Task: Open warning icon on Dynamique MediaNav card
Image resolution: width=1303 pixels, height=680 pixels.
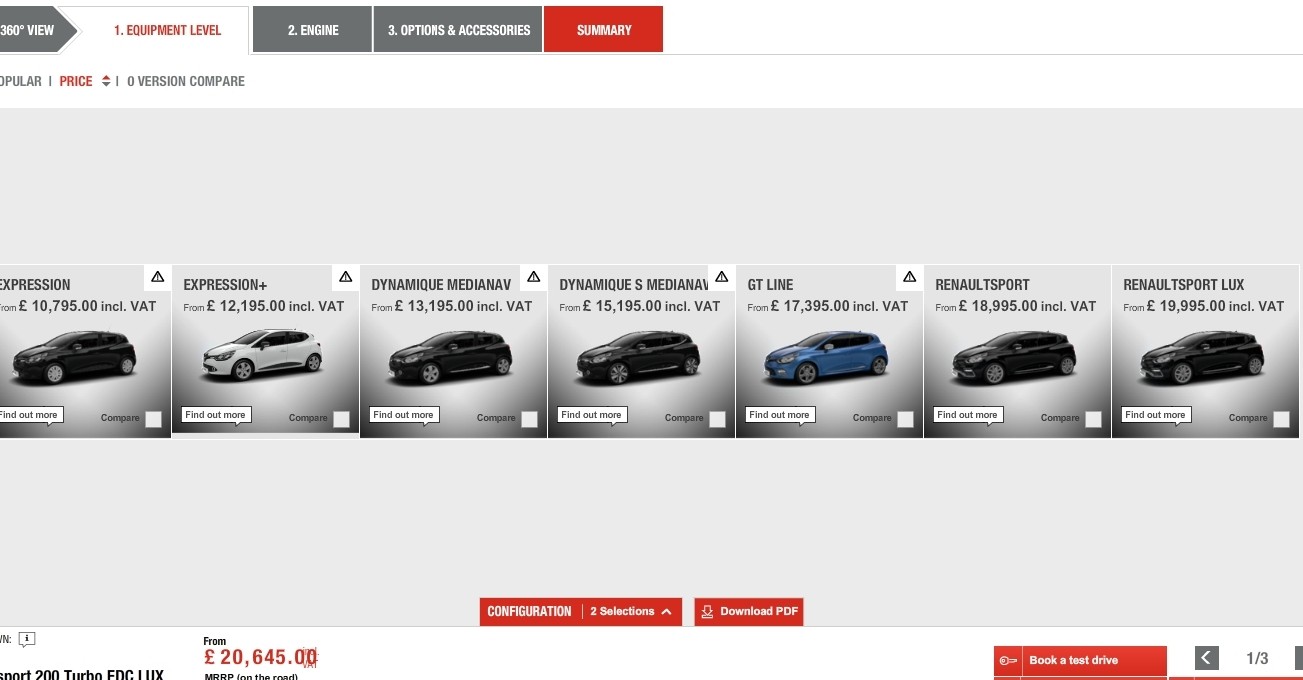Action: pos(534,277)
